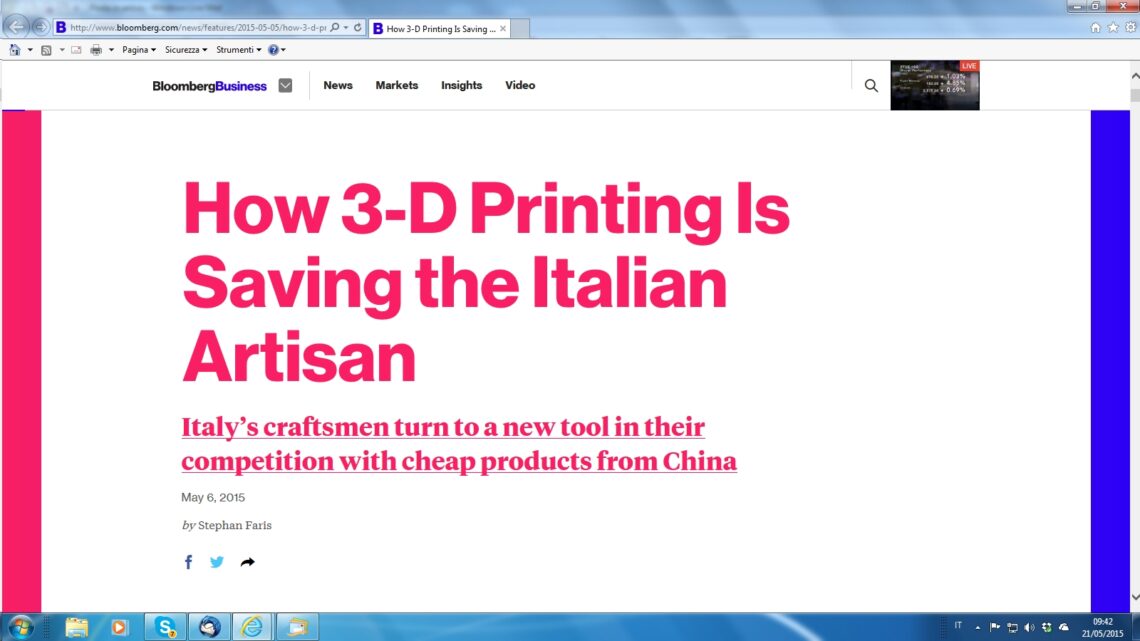1140x641 pixels.
Task: Share the article on Twitter
Action: coord(217,562)
